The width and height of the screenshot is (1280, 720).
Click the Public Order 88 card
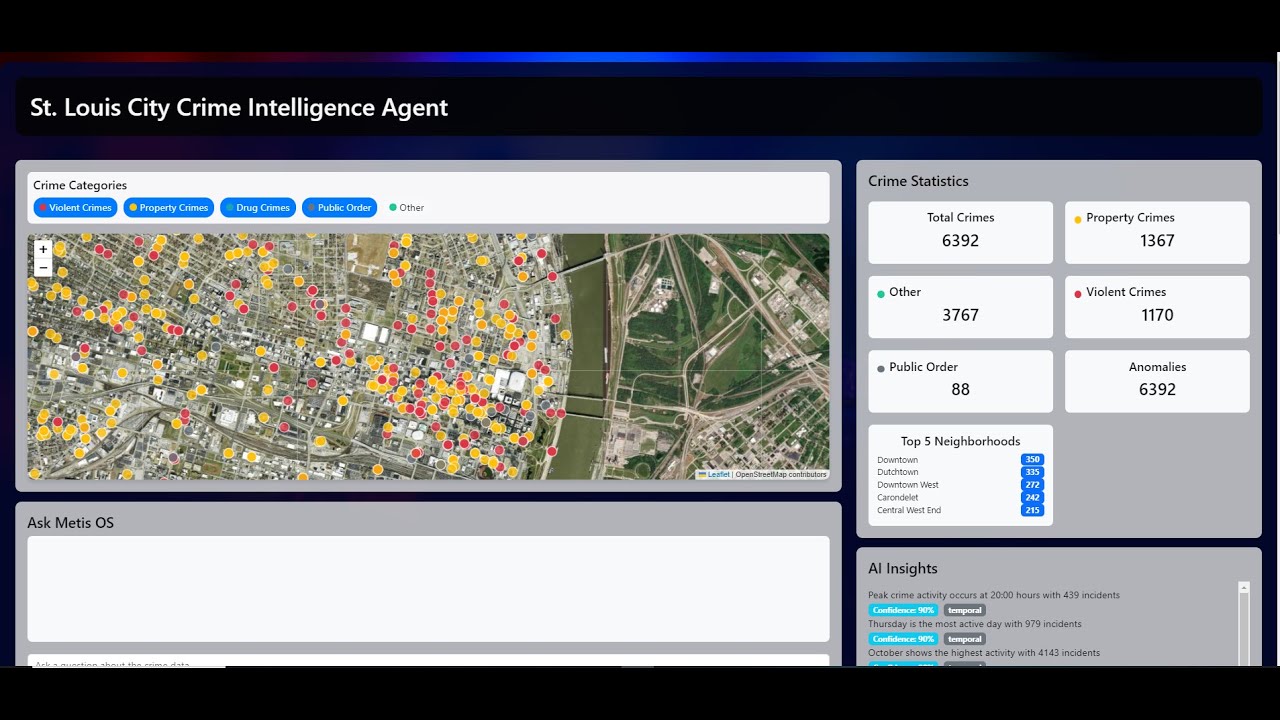coord(960,381)
